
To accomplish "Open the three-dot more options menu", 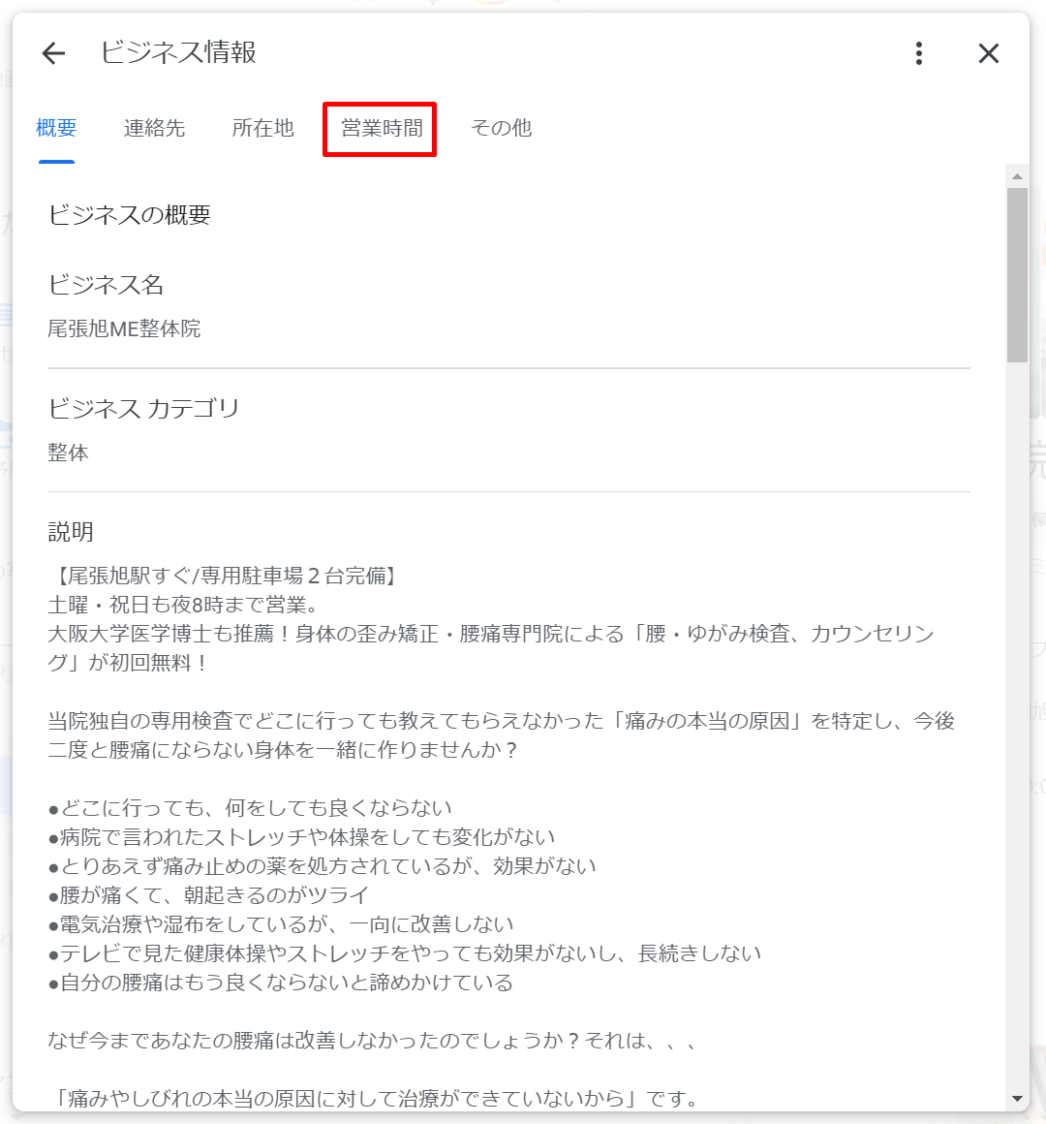I will coord(919,54).
